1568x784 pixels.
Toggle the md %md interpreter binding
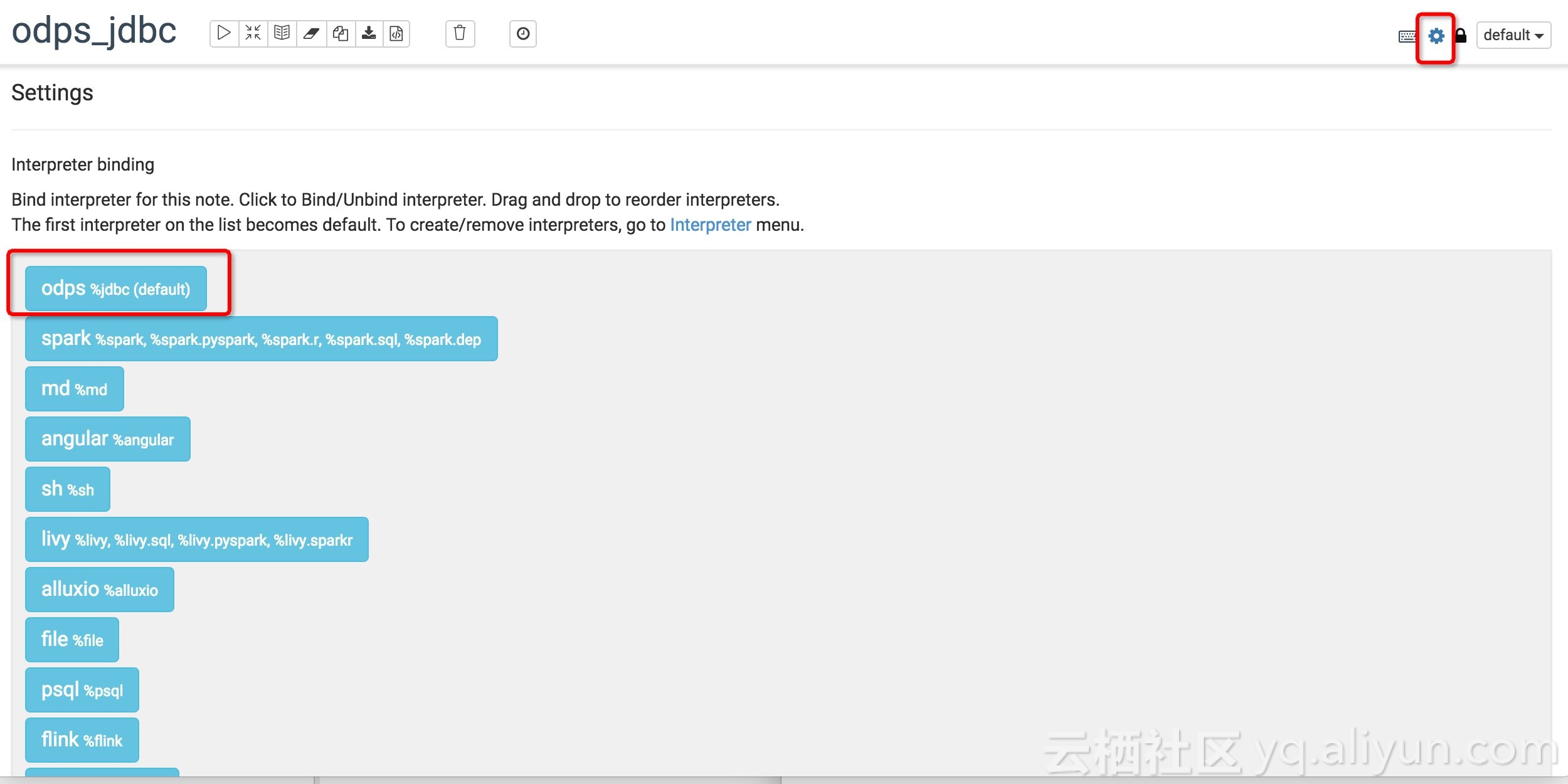pos(74,389)
